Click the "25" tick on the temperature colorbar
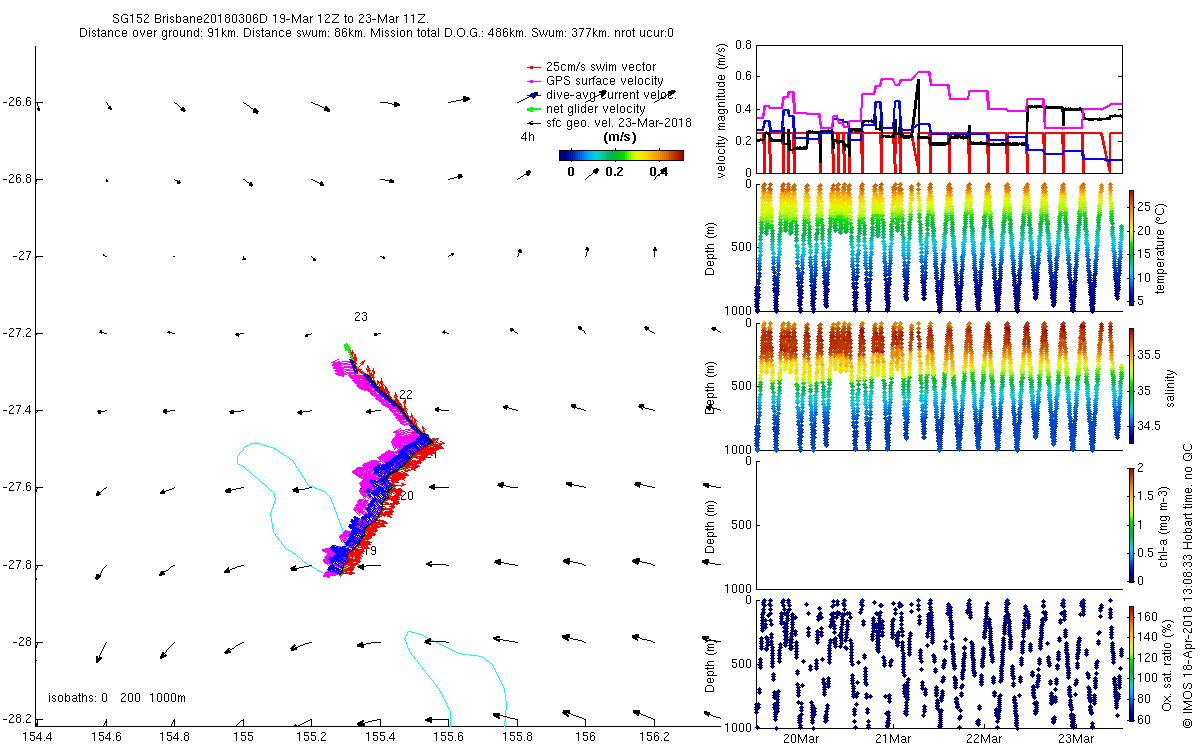1200x750 pixels. [x=1145, y=207]
